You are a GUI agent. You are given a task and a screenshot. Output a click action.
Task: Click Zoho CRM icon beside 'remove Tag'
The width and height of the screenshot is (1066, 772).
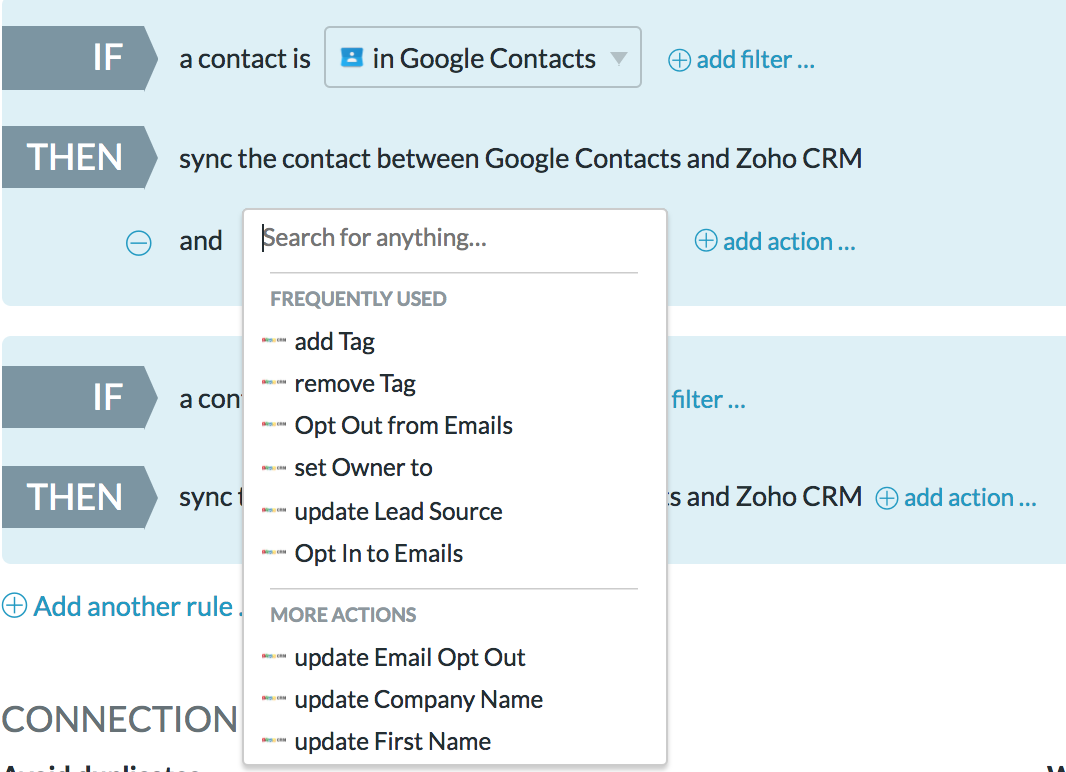[x=274, y=383]
